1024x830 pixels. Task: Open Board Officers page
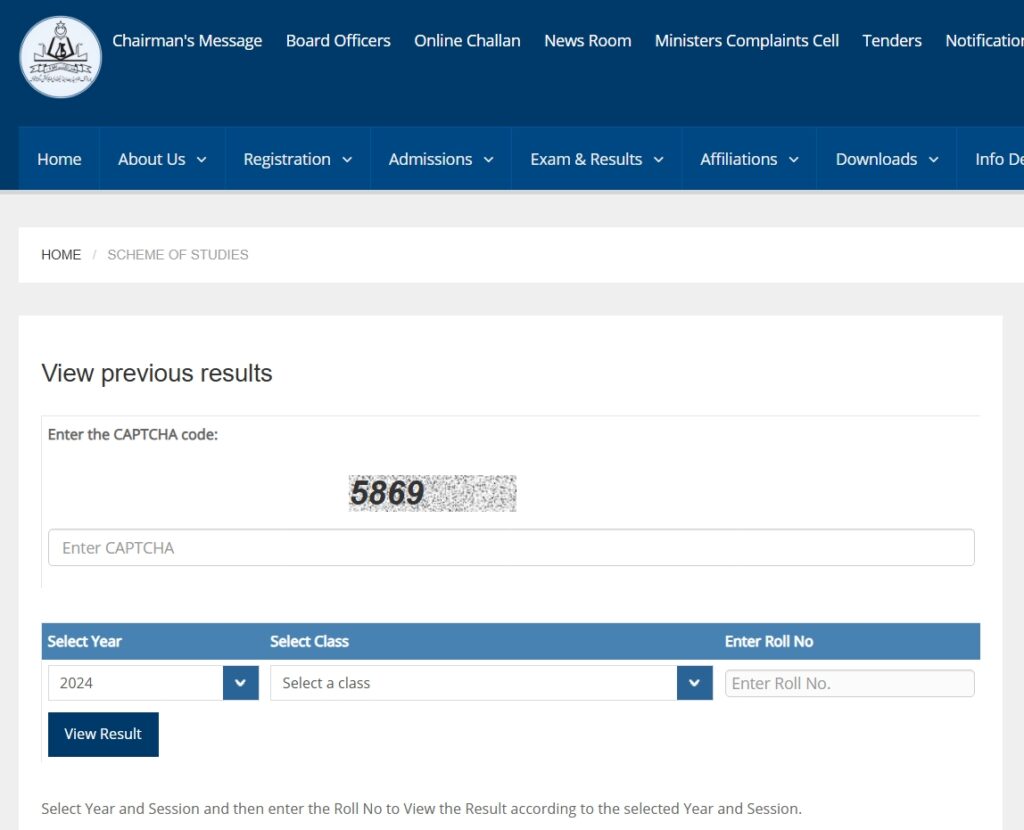point(338,40)
